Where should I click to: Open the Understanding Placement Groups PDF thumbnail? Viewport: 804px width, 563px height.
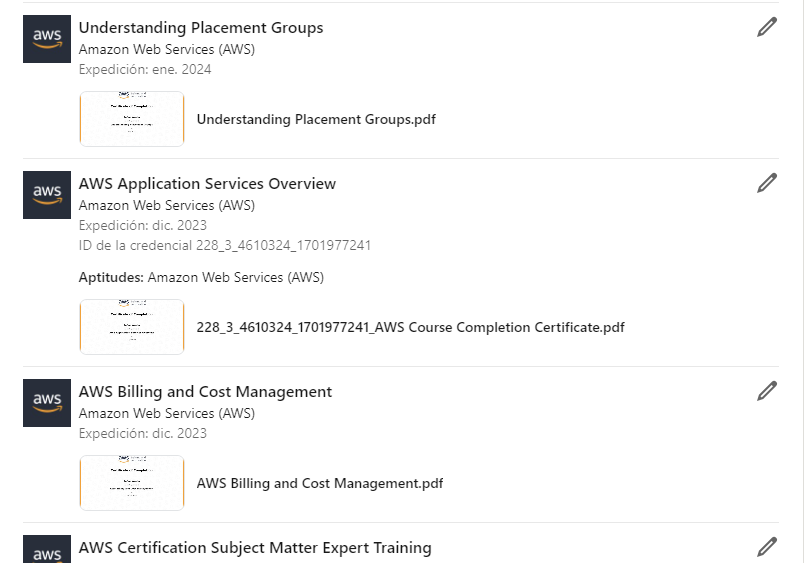tap(132, 119)
